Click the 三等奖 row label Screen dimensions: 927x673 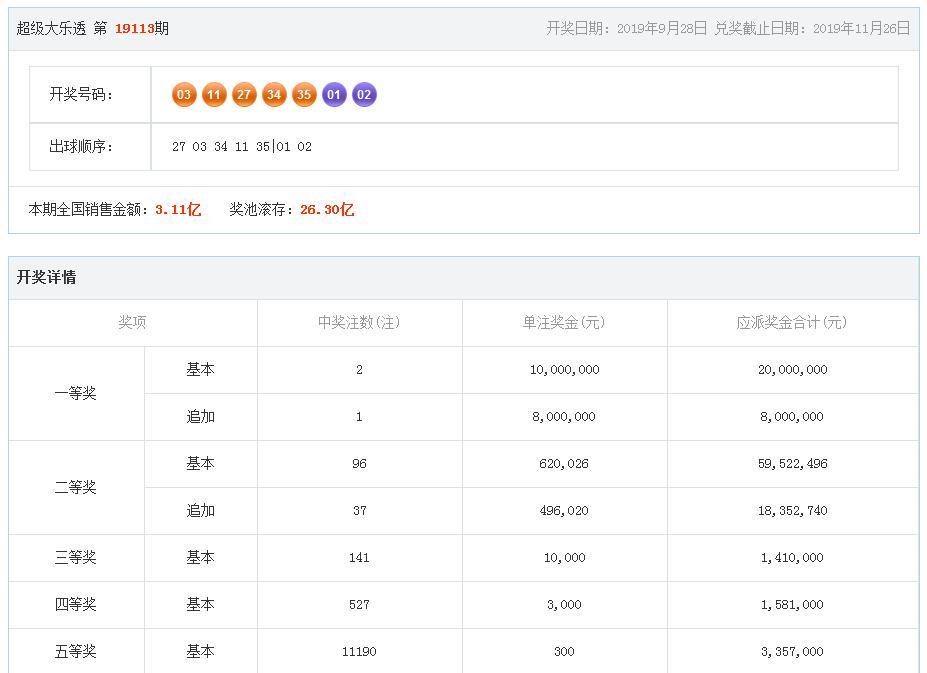(76, 558)
